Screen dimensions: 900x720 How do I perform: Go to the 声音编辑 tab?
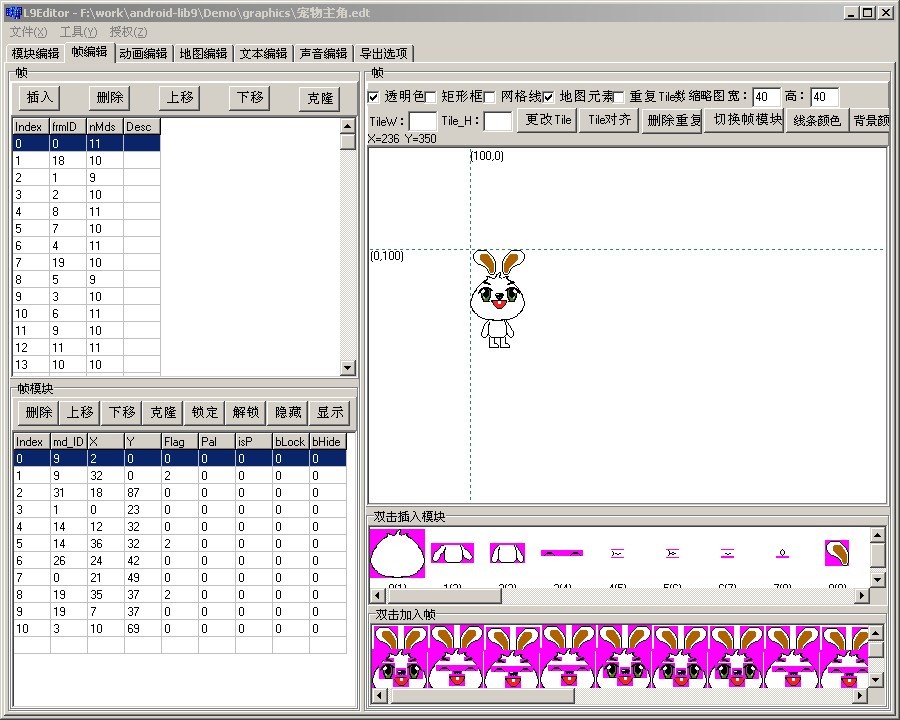[323, 53]
